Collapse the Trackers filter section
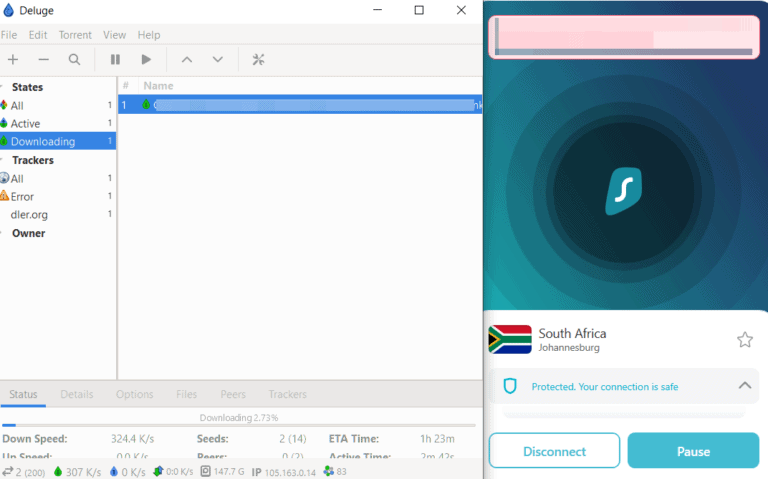The height and width of the screenshot is (479, 768). point(2,160)
